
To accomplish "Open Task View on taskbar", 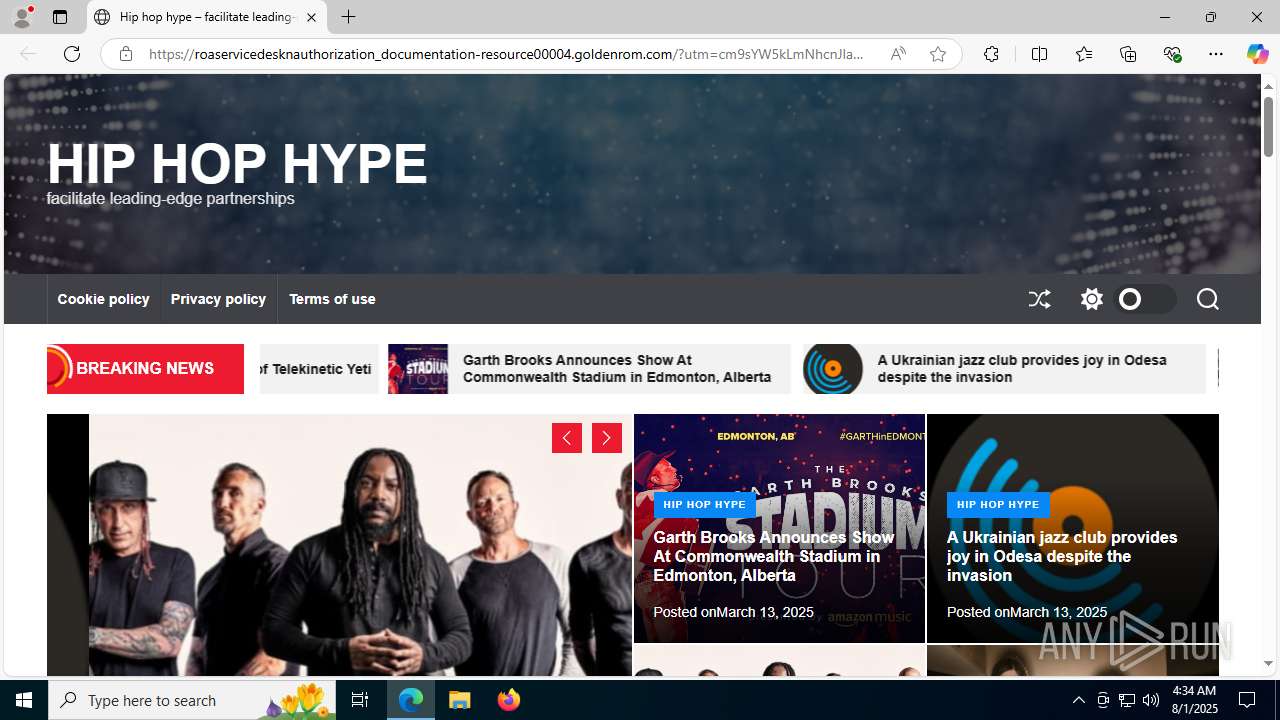I will (360, 700).
